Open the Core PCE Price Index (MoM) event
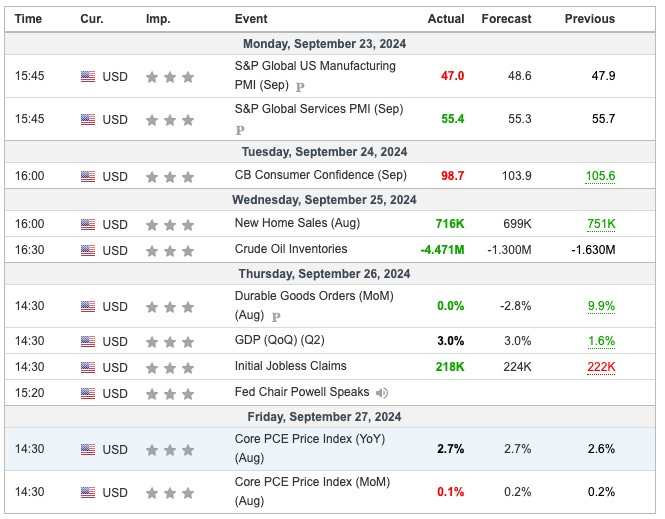Viewport: 665px width, 519px height. (x=313, y=491)
